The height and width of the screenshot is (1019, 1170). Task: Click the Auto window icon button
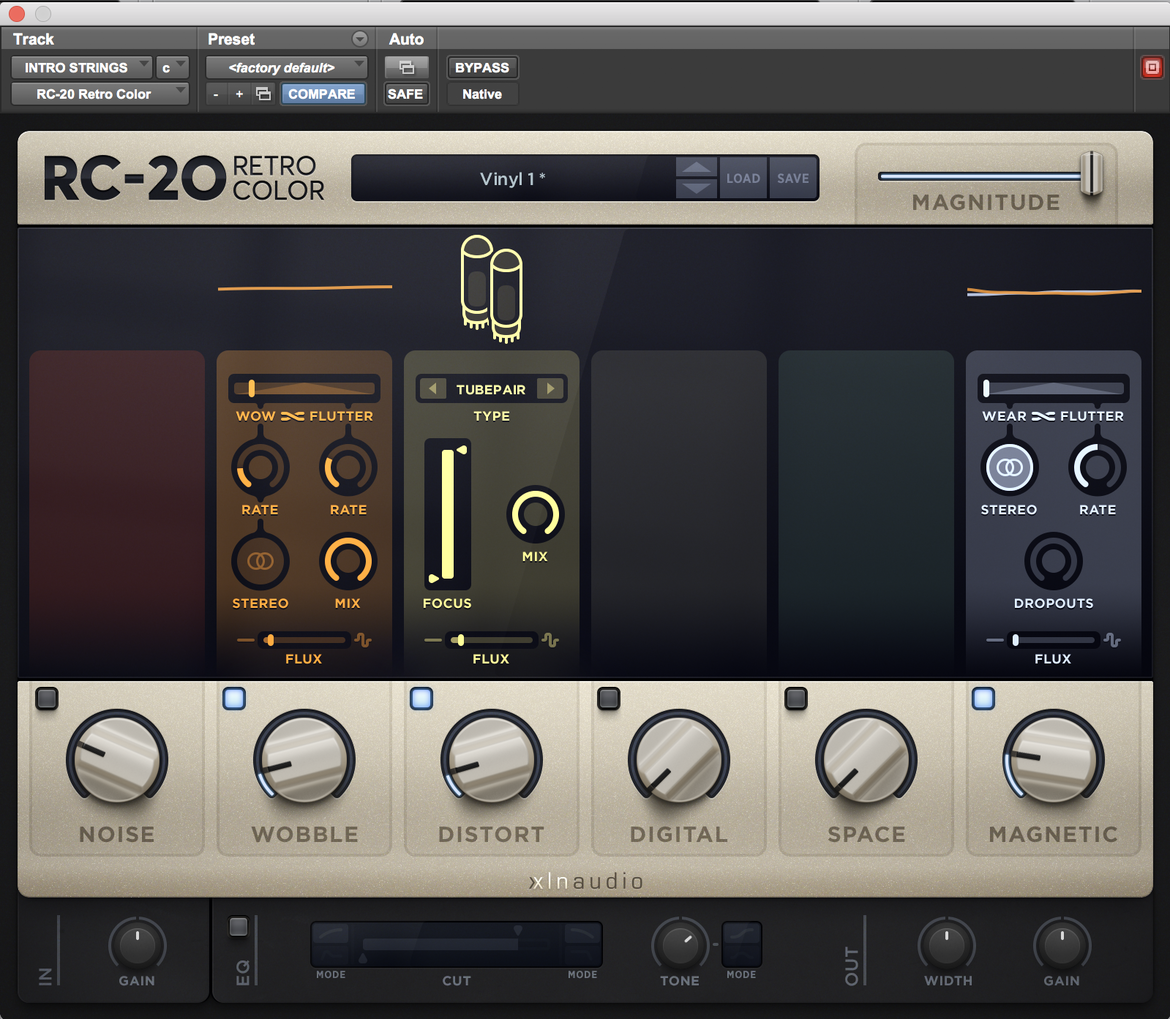[x=407, y=68]
